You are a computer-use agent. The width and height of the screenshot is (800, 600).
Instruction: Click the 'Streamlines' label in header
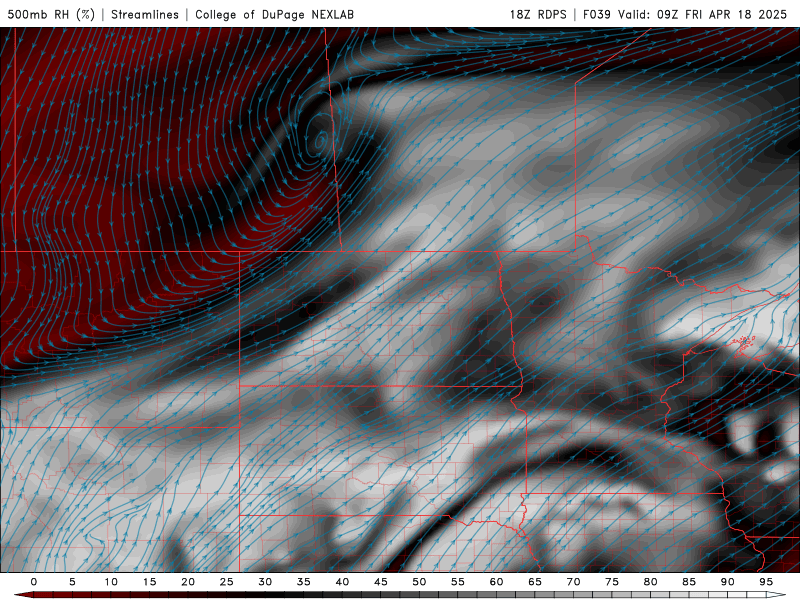click(145, 14)
